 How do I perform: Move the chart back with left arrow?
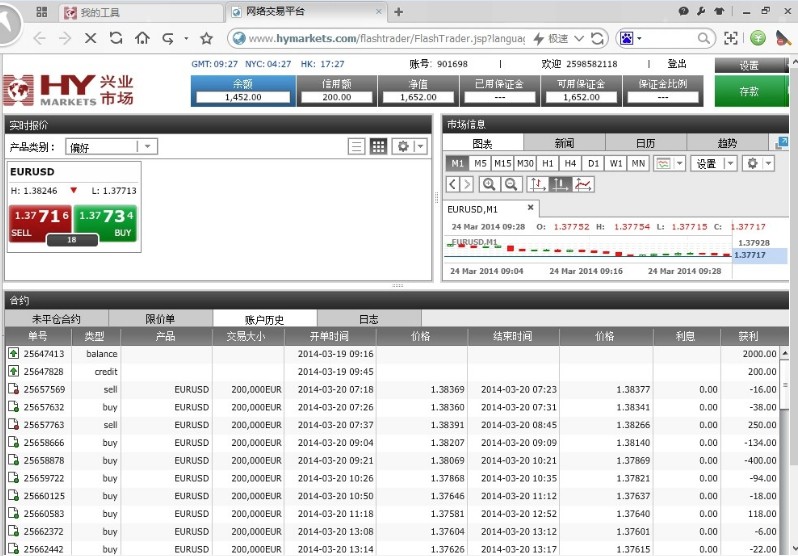[x=452, y=184]
